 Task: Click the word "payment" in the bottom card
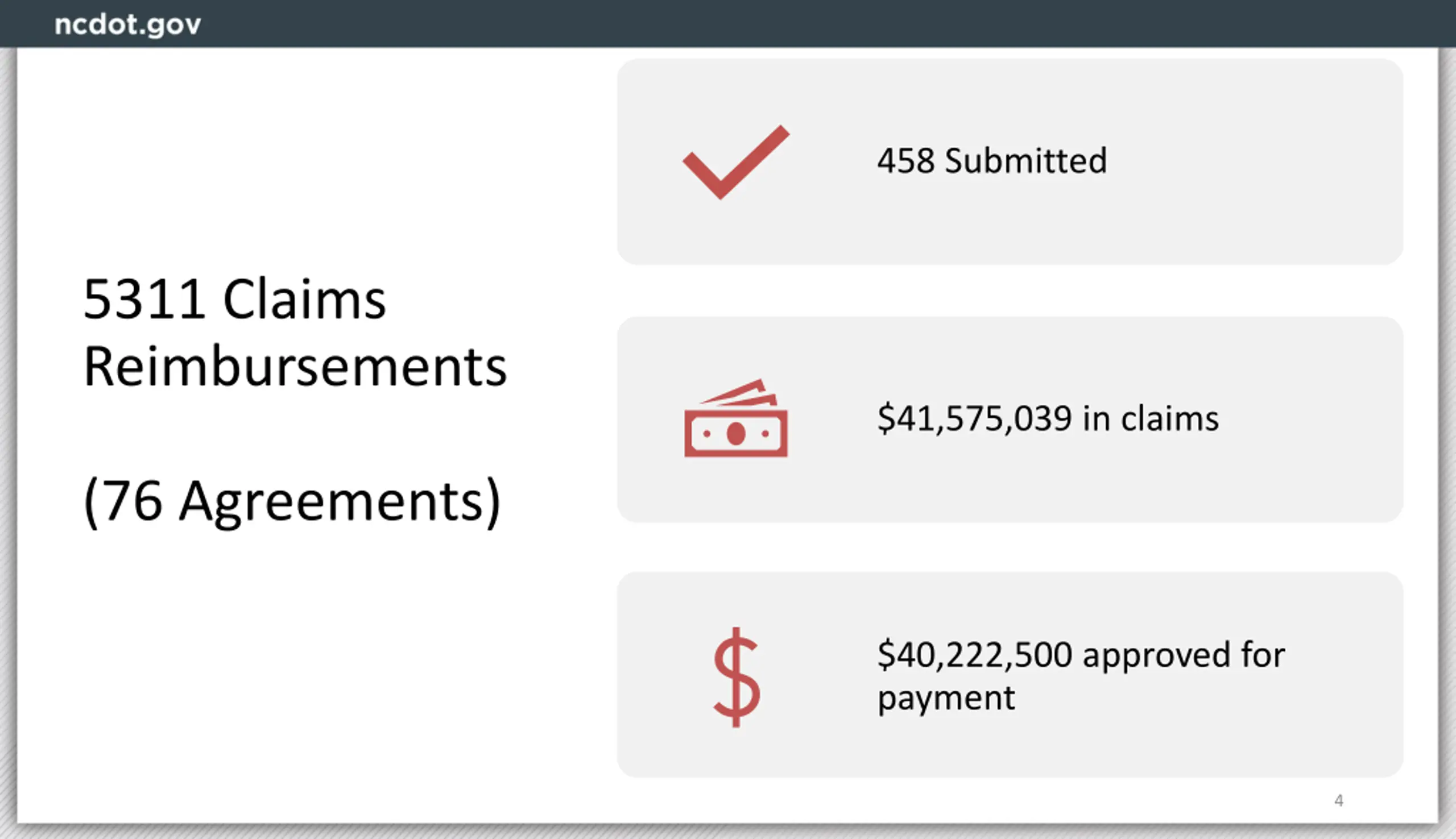(x=946, y=700)
